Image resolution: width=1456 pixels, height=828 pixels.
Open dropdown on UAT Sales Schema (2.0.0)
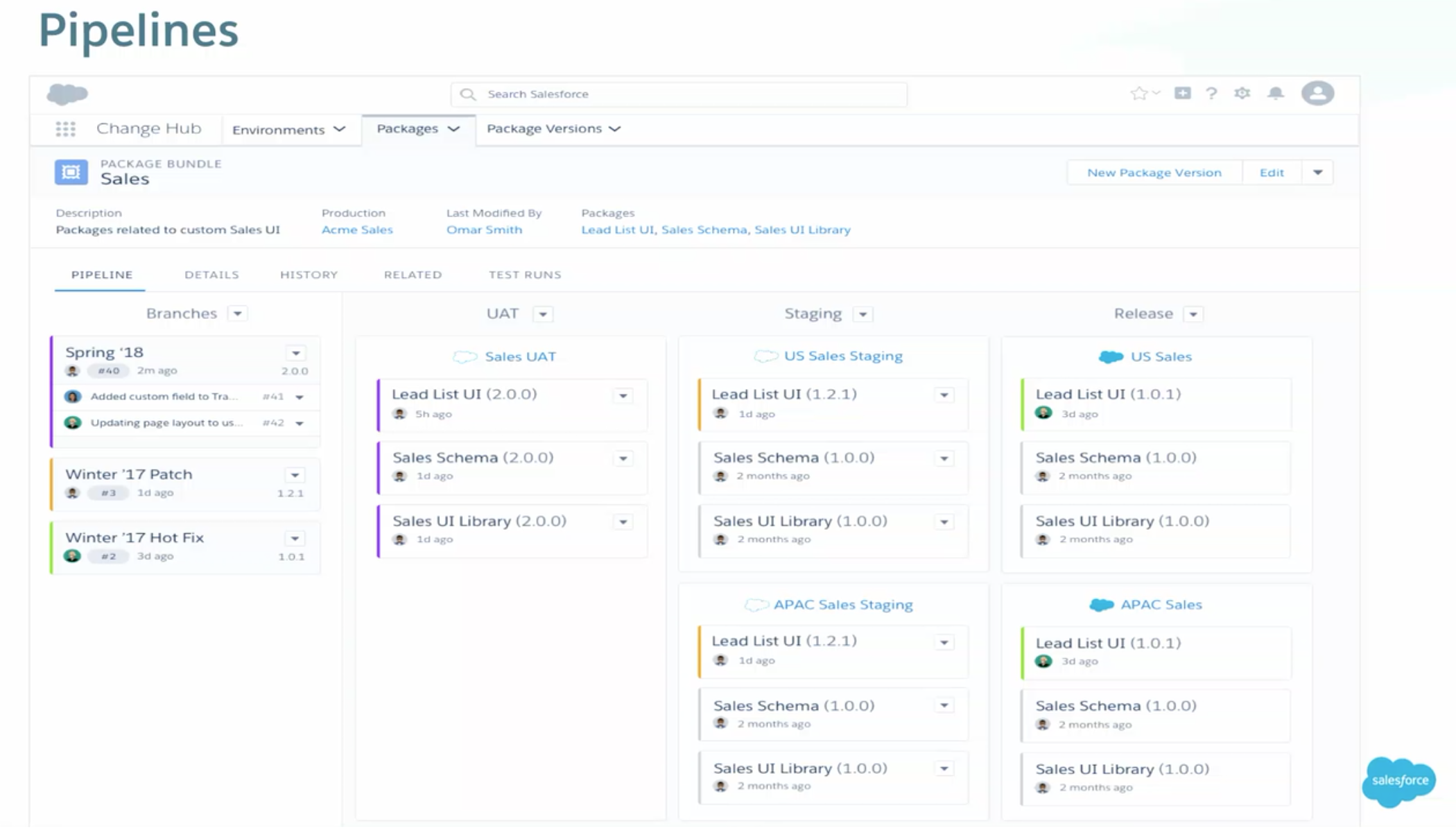(x=623, y=458)
